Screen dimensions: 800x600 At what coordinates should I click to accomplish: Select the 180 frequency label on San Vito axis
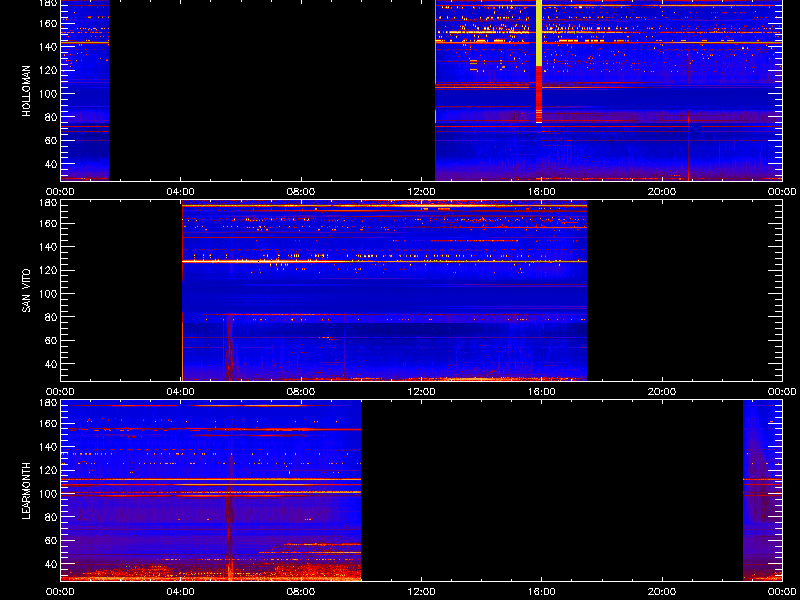[x=48, y=203]
